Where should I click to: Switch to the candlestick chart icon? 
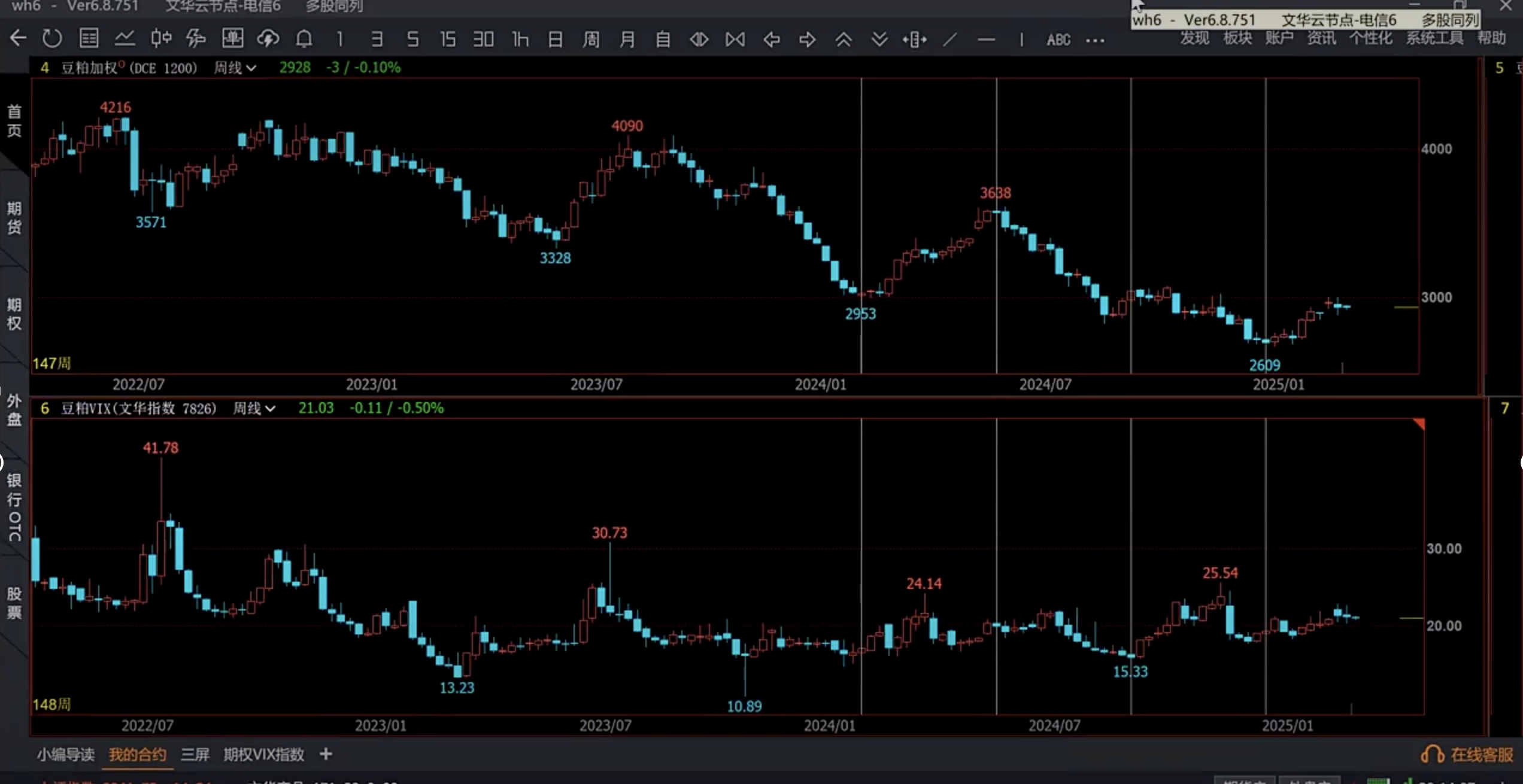point(160,39)
